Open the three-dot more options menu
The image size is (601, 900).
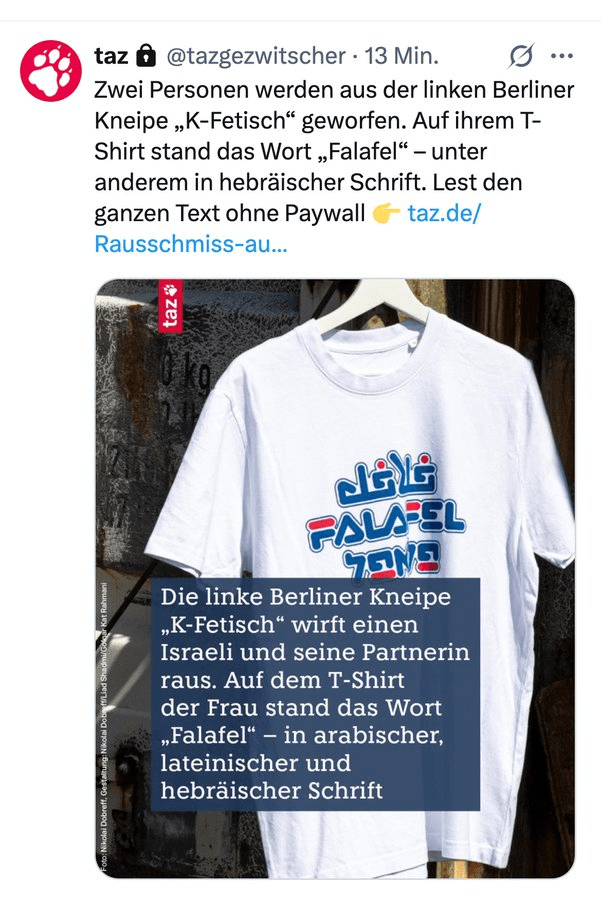coord(561,56)
